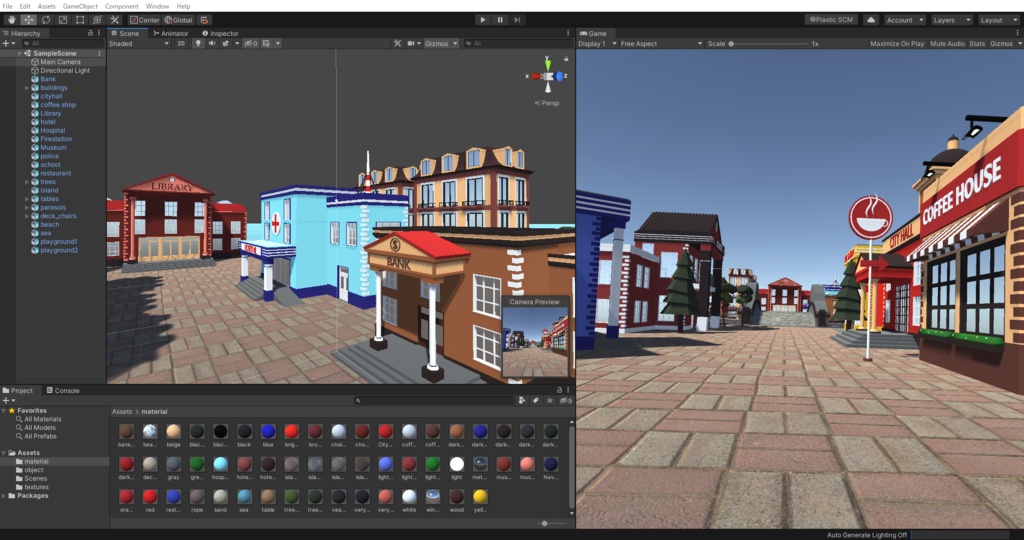The width and height of the screenshot is (1024, 540).
Task: Toggle 2D view mode in the Scene
Action: pyautogui.click(x=181, y=44)
